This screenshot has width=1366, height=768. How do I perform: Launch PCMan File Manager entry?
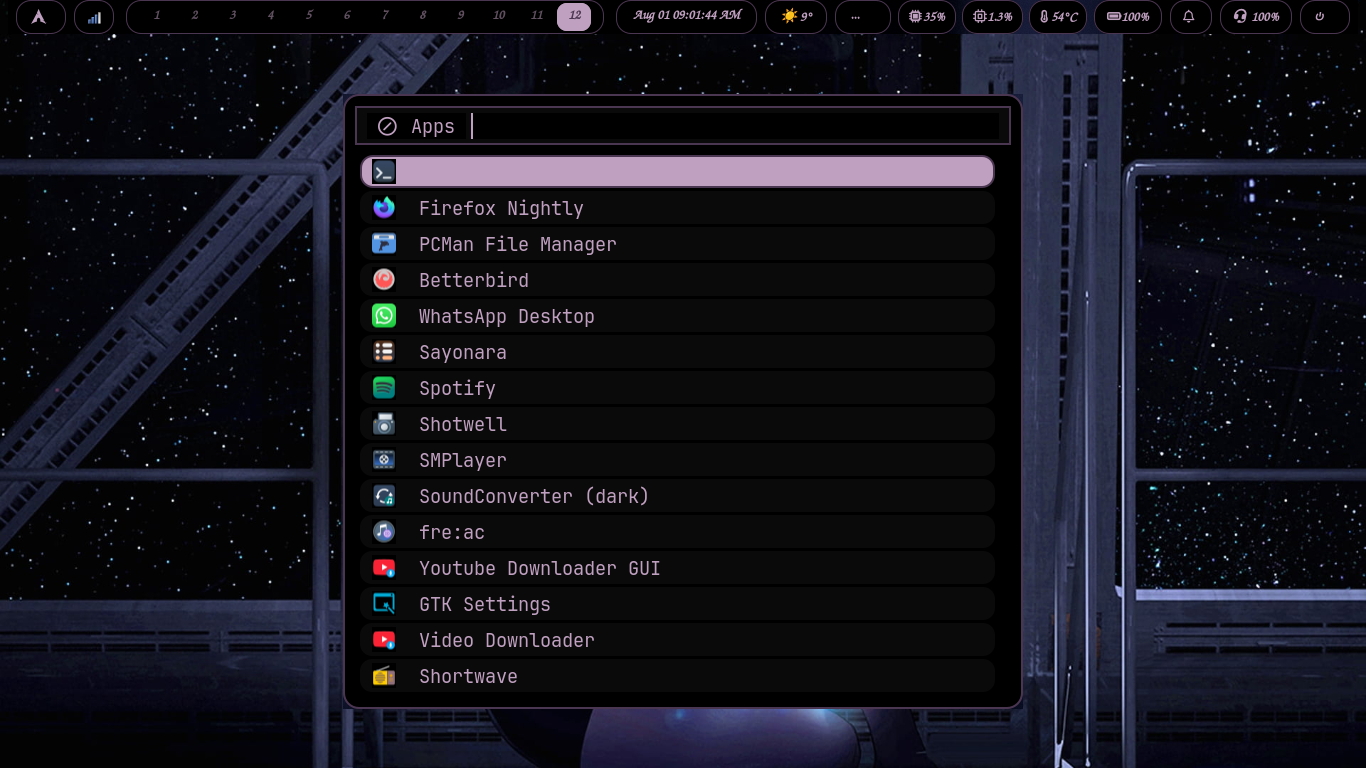tap(678, 244)
